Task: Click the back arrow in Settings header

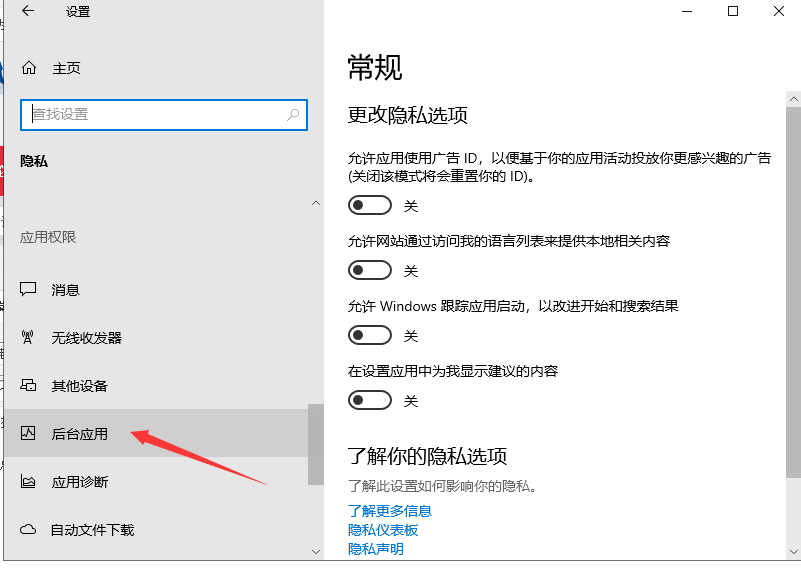Action: pyautogui.click(x=28, y=11)
